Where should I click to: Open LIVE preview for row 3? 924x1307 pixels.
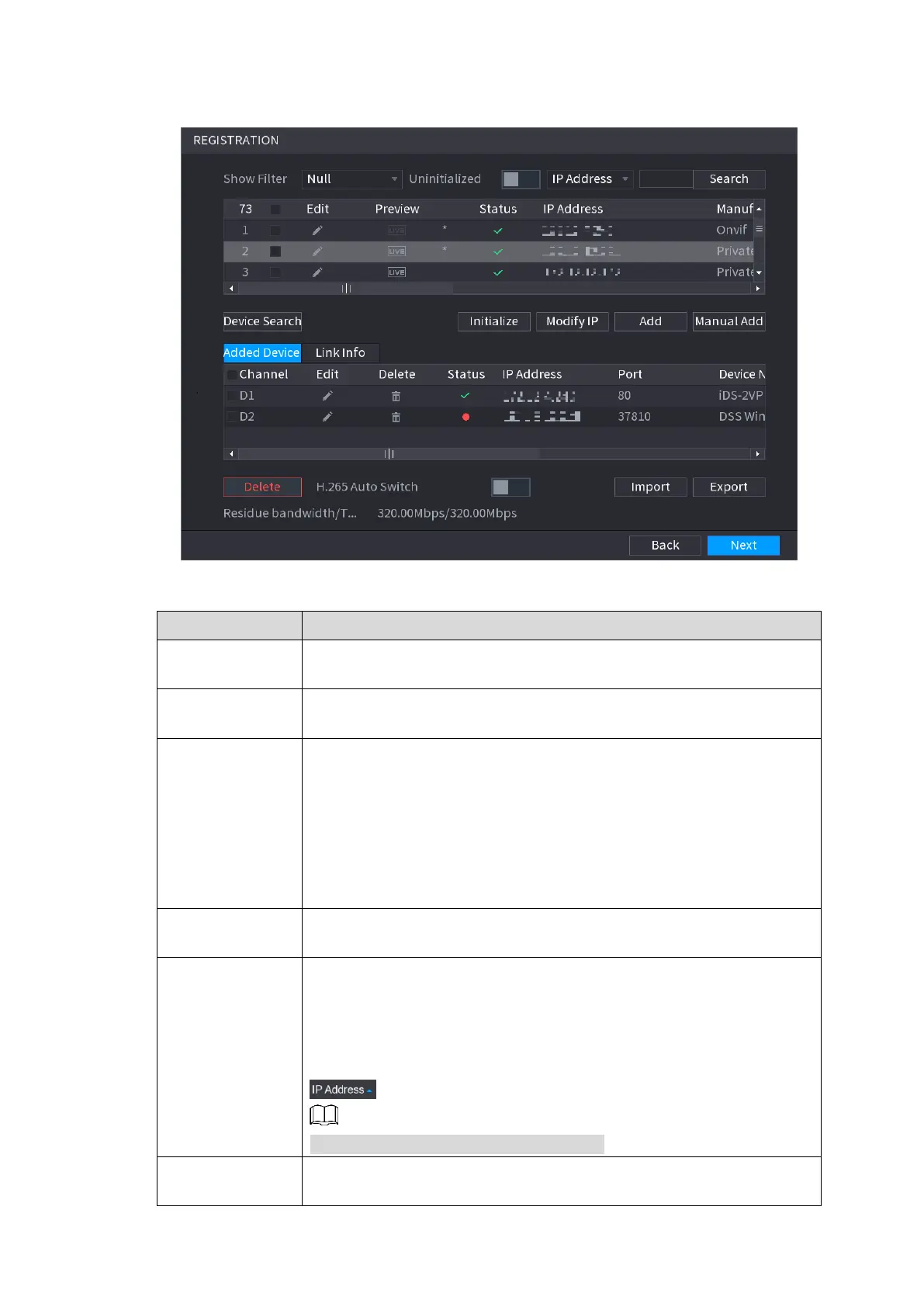click(x=396, y=272)
